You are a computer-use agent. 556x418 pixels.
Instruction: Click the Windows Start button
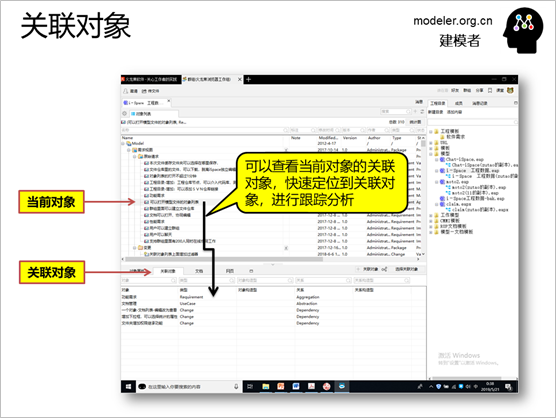[x=128, y=386]
